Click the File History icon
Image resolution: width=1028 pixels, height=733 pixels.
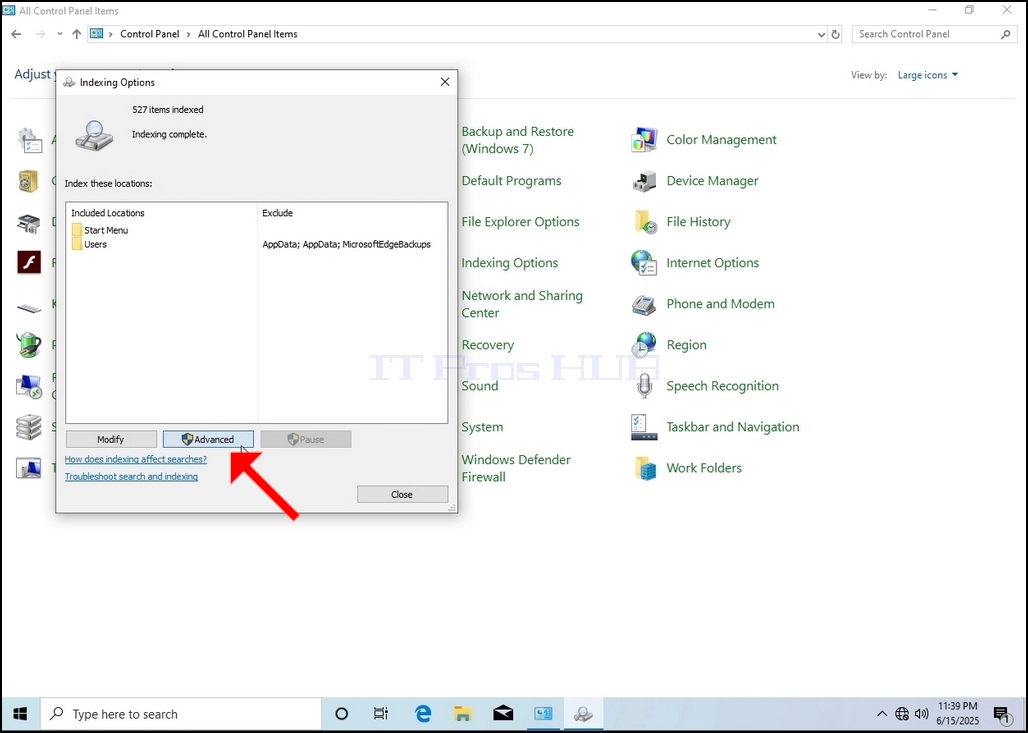(644, 222)
